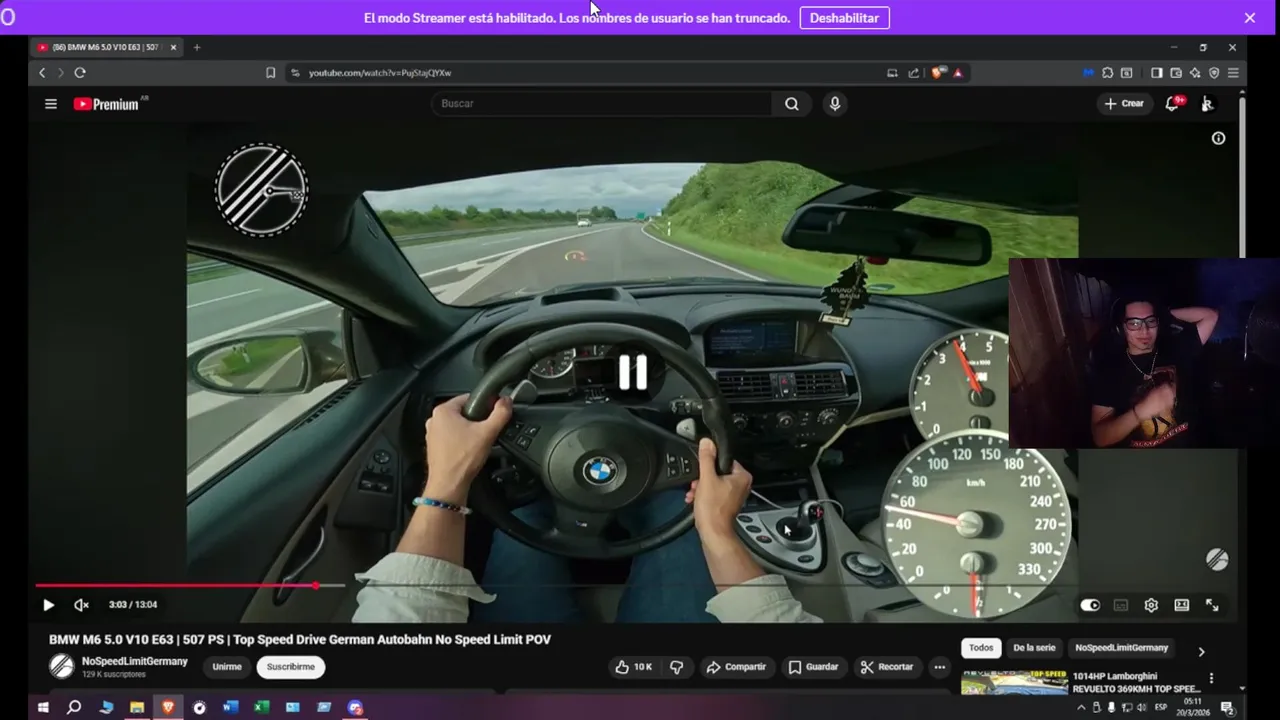Click the large pause overlay on video
This screenshot has height=720, width=1280.
633,372
